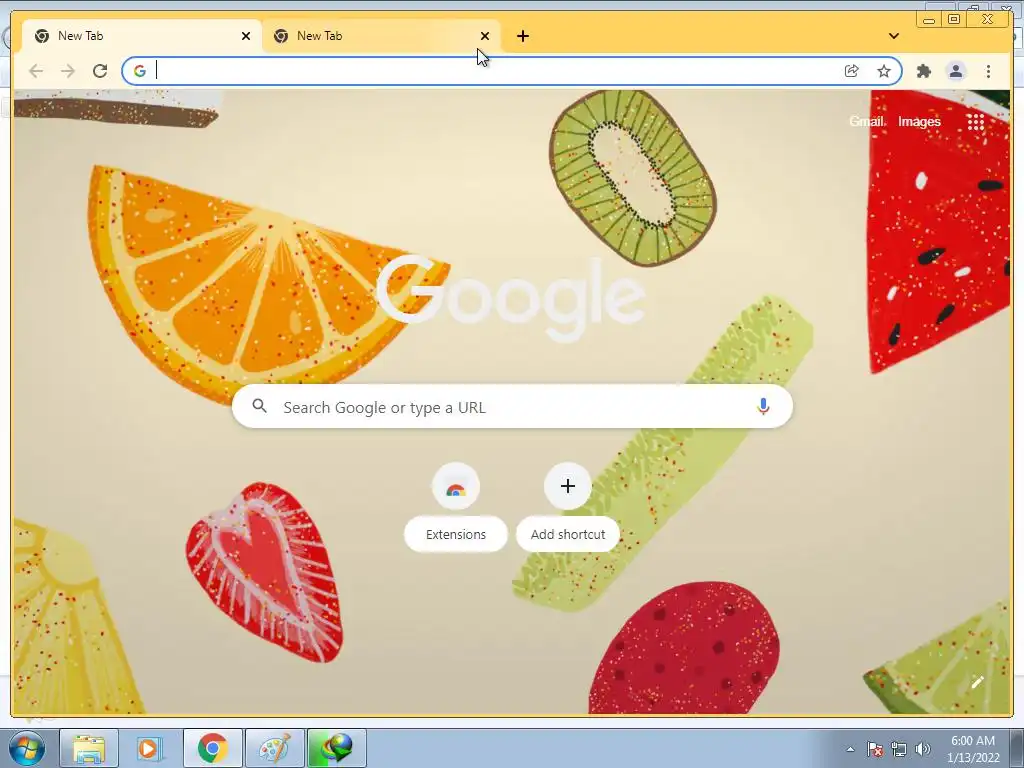This screenshot has height=768, width=1024.
Task: Open the volume speaker icon
Action: tap(923, 749)
